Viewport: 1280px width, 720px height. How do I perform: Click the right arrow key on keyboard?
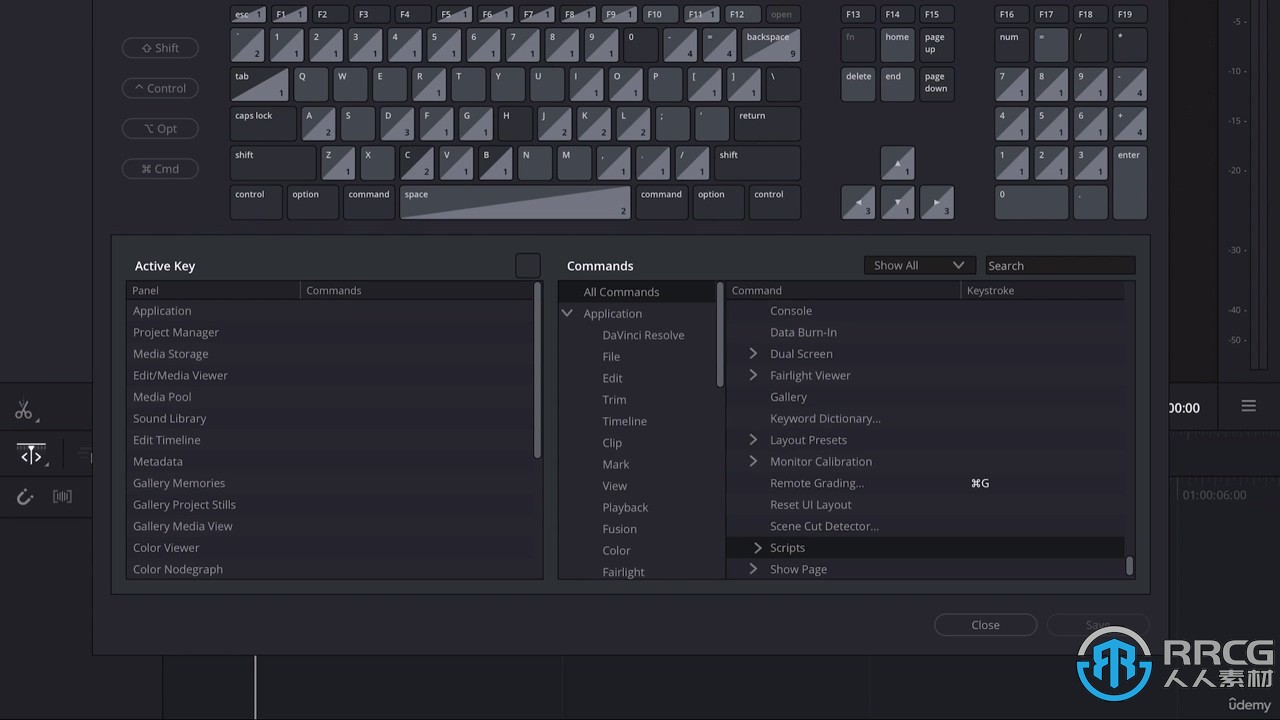click(937, 202)
